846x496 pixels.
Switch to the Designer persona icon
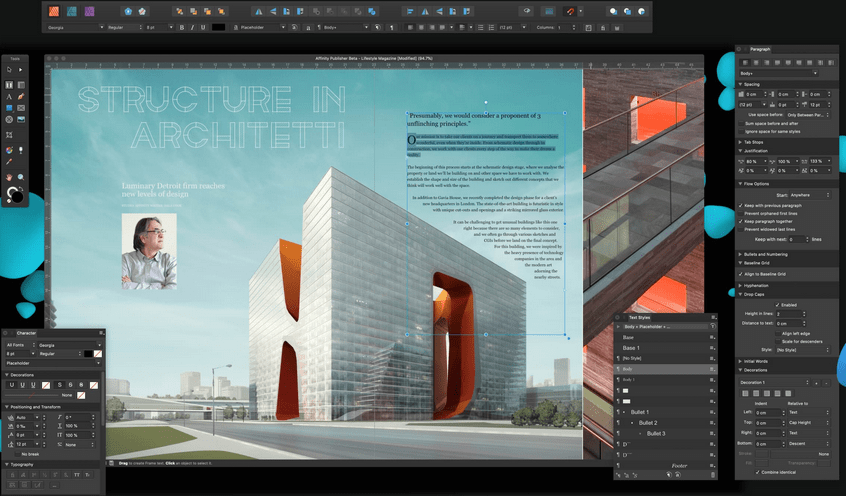tap(72, 11)
